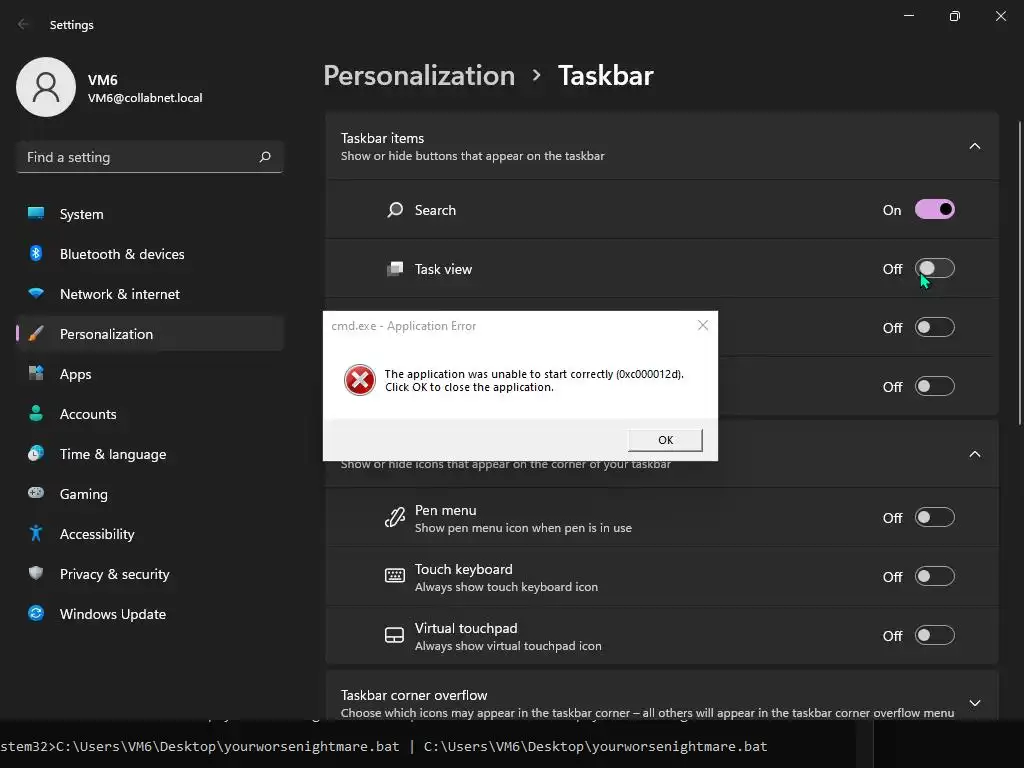Open Privacy & security settings

[150, 573]
